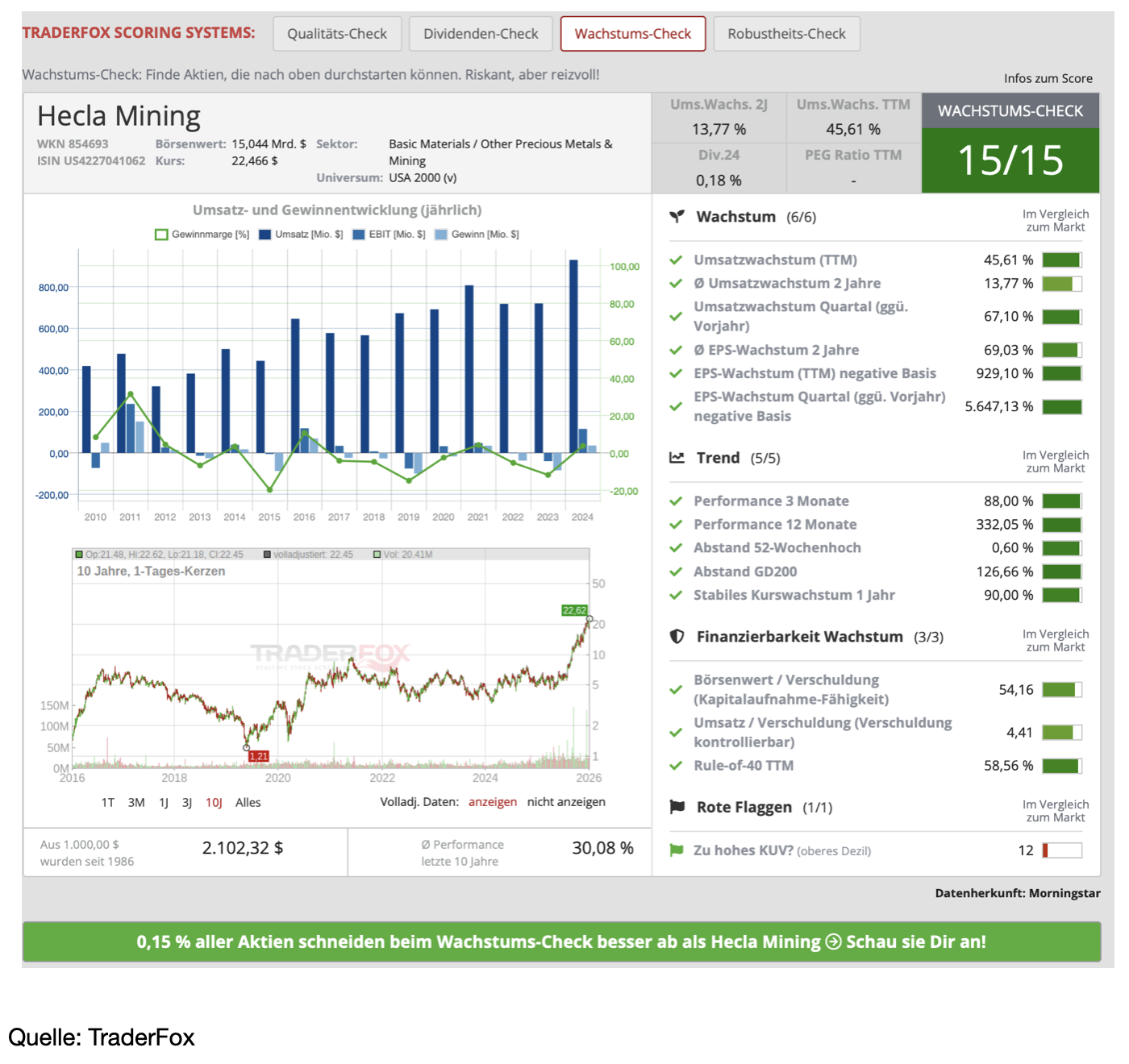Select the Alles chart time range
The image size is (1129, 1064).
(248, 803)
